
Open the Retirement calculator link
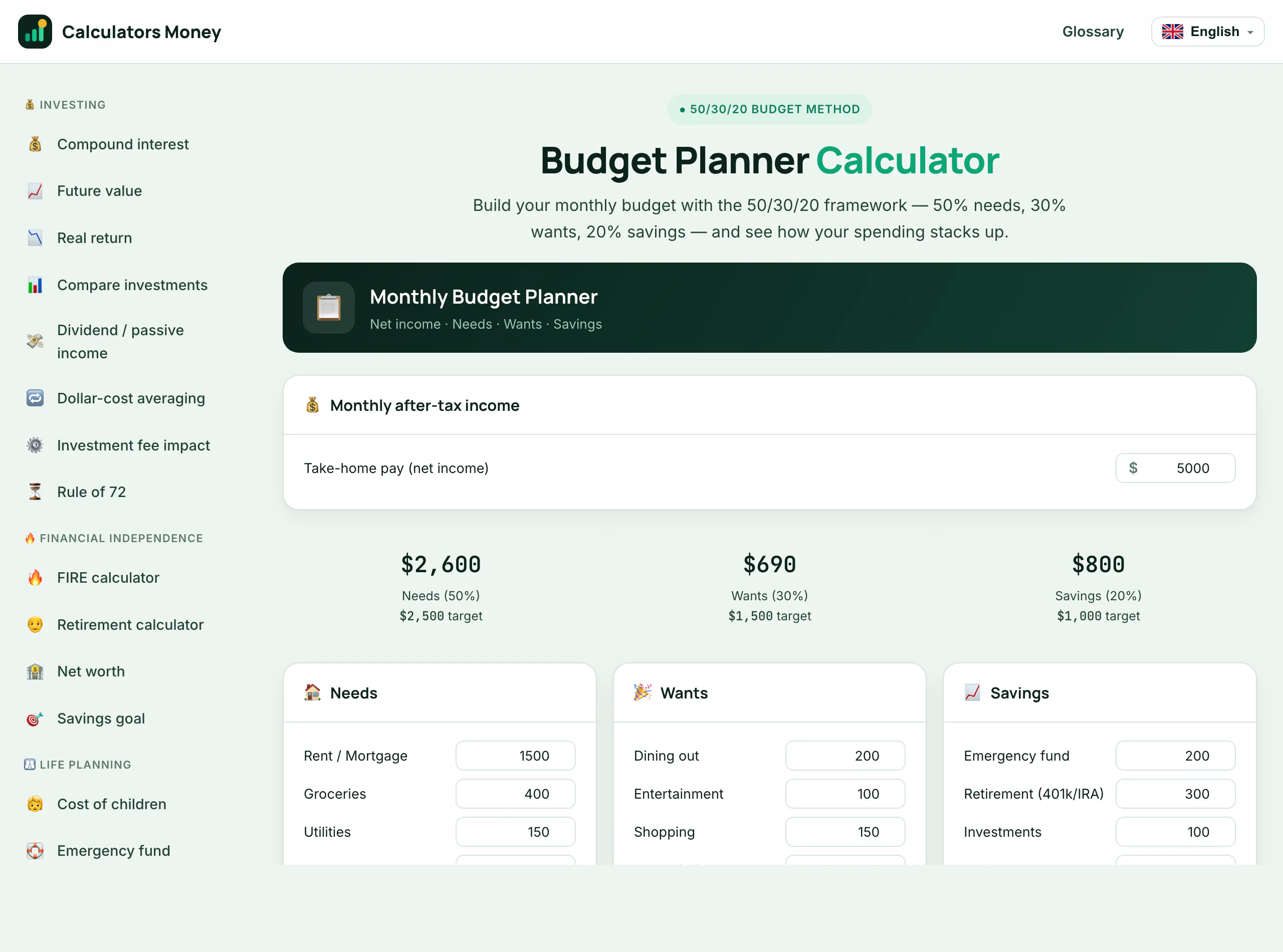[x=130, y=625]
